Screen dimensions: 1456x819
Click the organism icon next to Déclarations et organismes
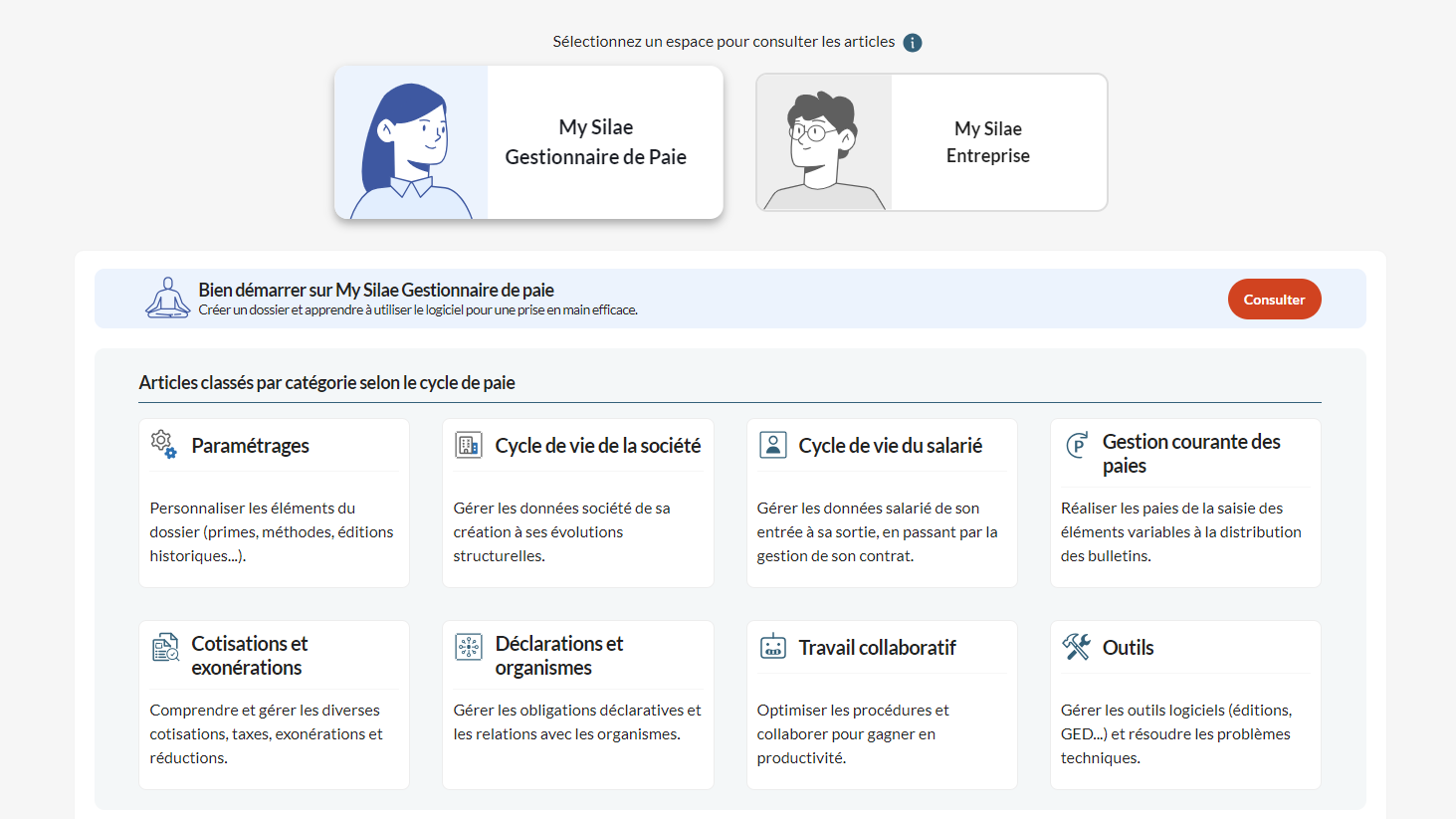[x=469, y=647]
